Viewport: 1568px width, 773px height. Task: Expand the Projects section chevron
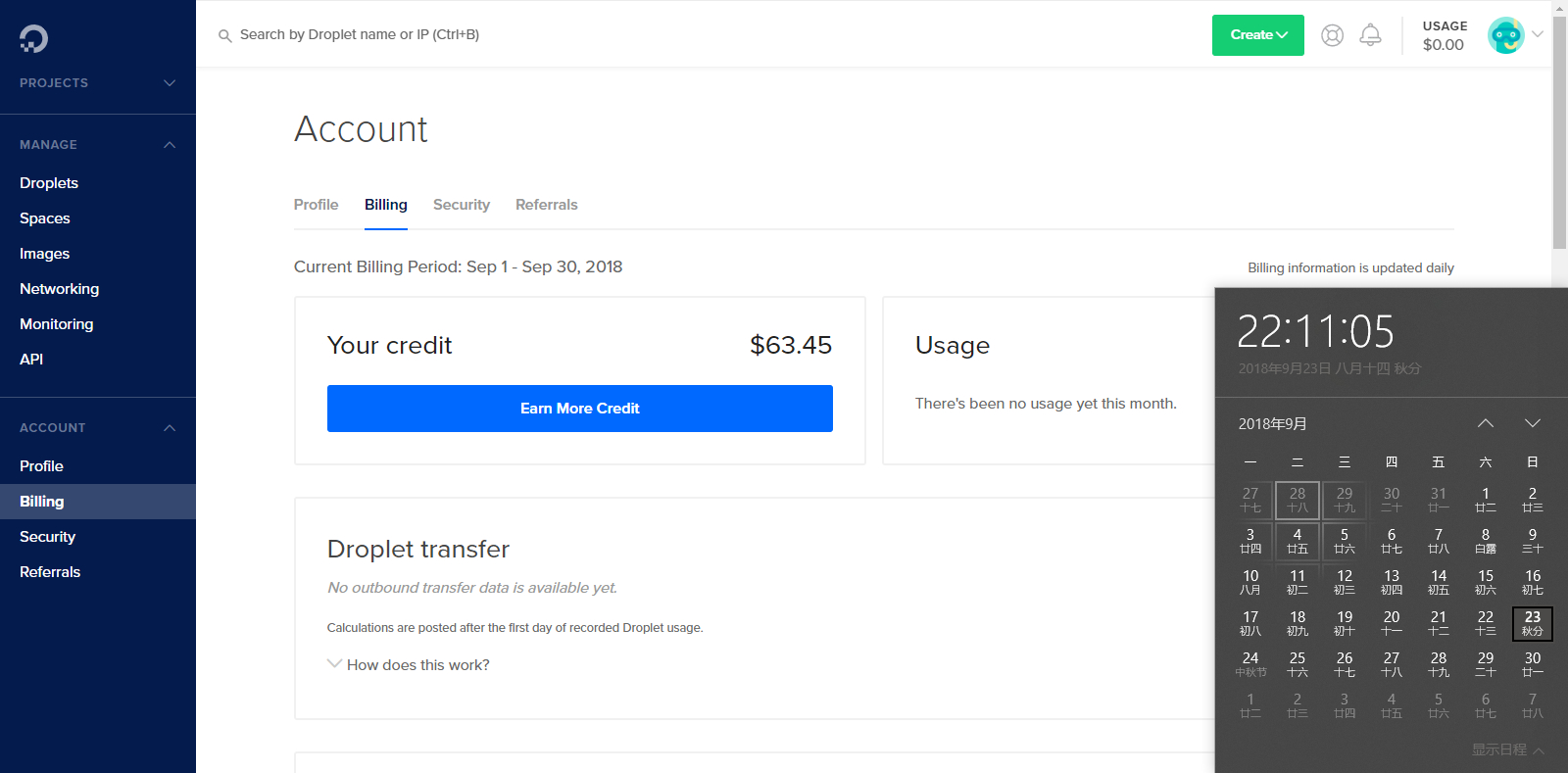[170, 83]
